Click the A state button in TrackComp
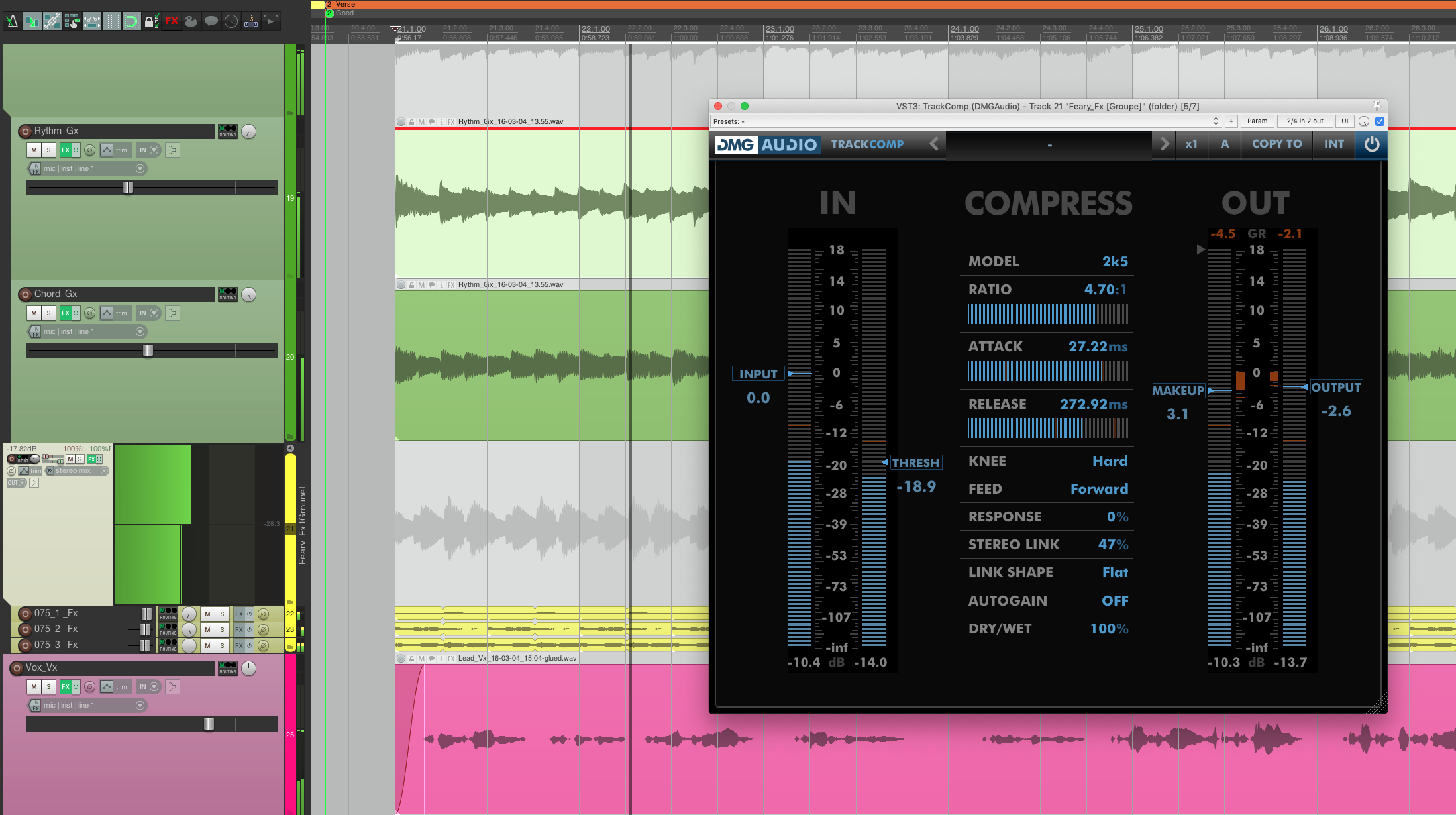The width and height of the screenshot is (1456, 815). coord(1224,144)
